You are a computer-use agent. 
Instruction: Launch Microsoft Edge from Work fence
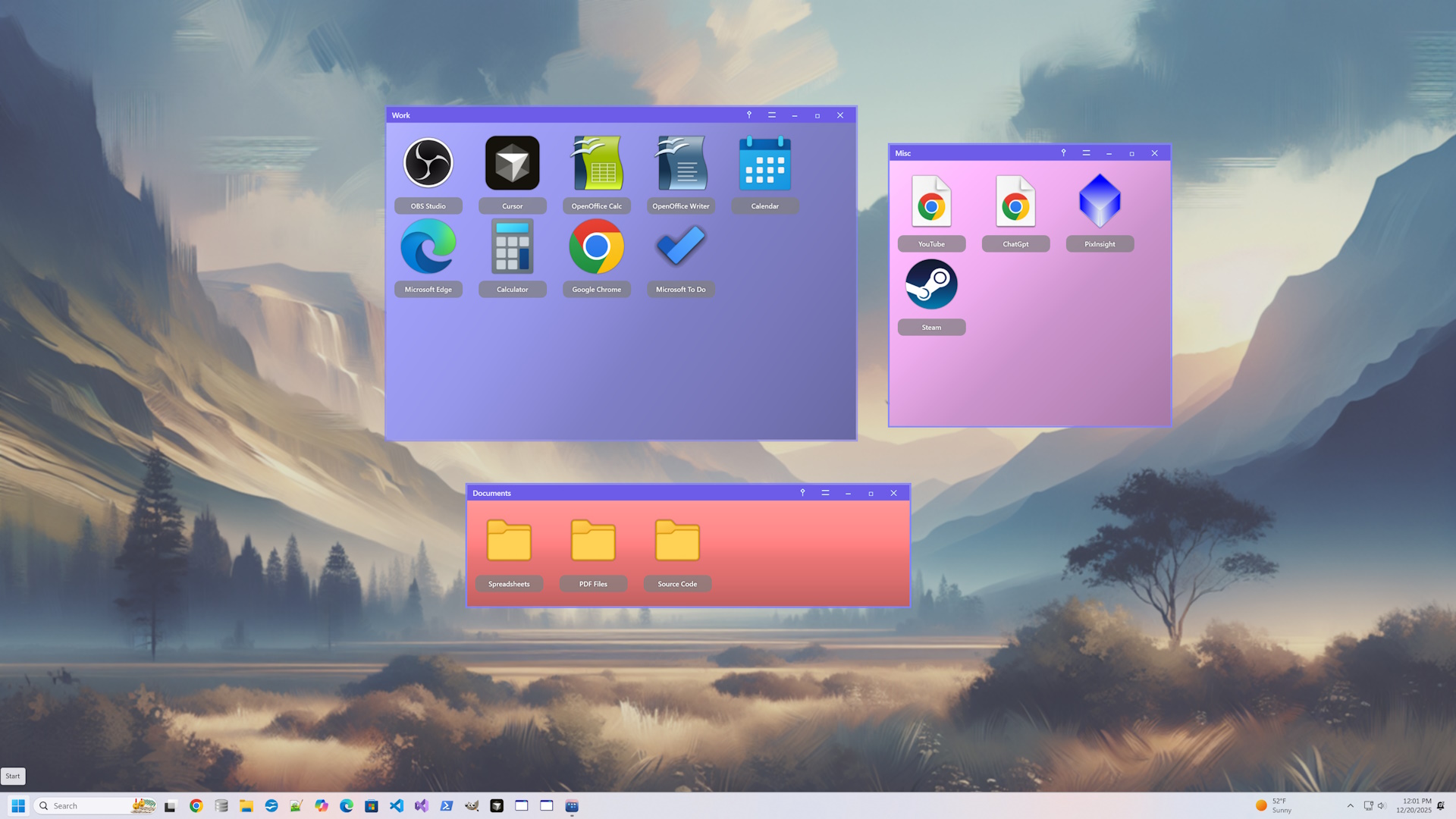tap(428, 246)
